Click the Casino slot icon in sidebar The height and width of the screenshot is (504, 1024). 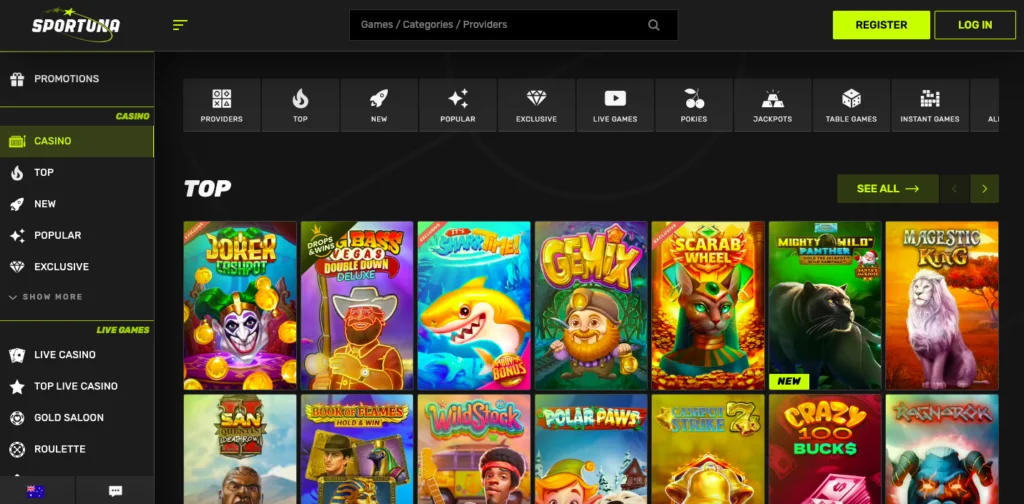click(17, 141)
